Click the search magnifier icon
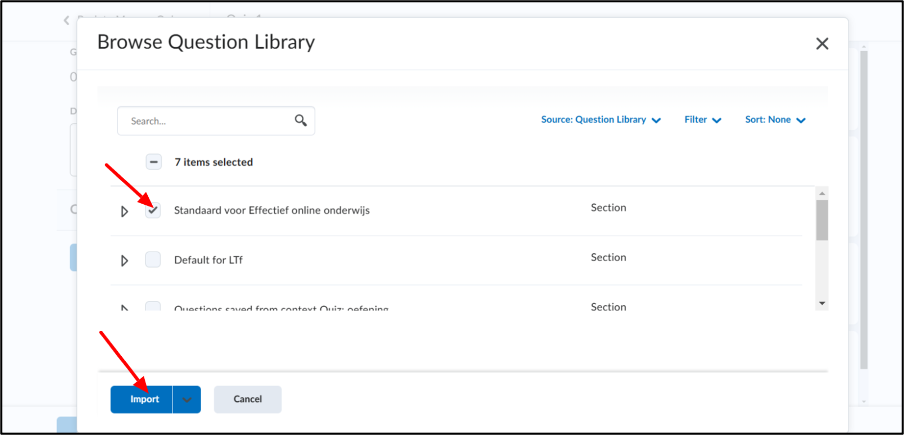The width and height of the screenshot is (904, 436). point(301,121)
